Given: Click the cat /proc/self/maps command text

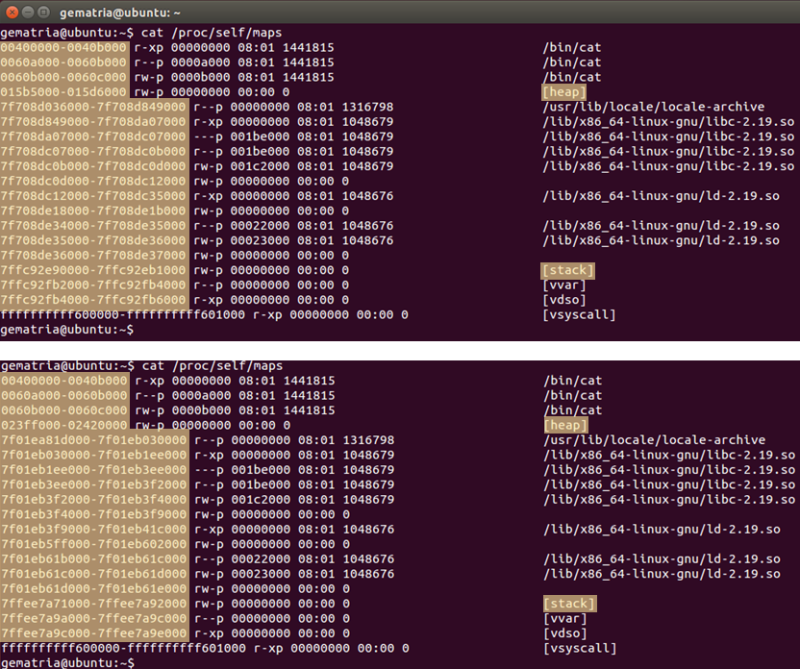Looking at the screenshot, I should point(200,32).
